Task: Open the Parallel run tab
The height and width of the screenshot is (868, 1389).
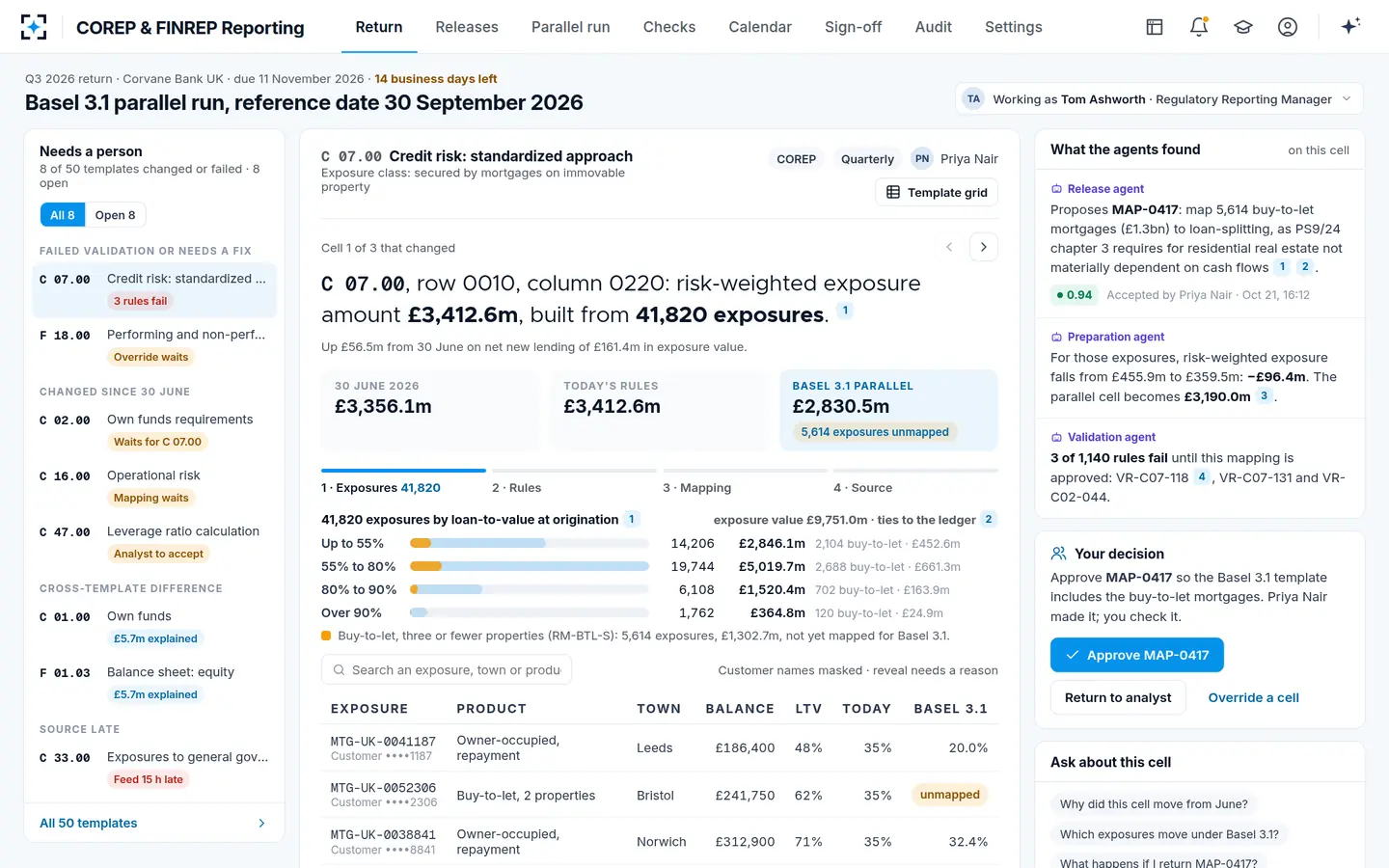Action: pos(571,27)
